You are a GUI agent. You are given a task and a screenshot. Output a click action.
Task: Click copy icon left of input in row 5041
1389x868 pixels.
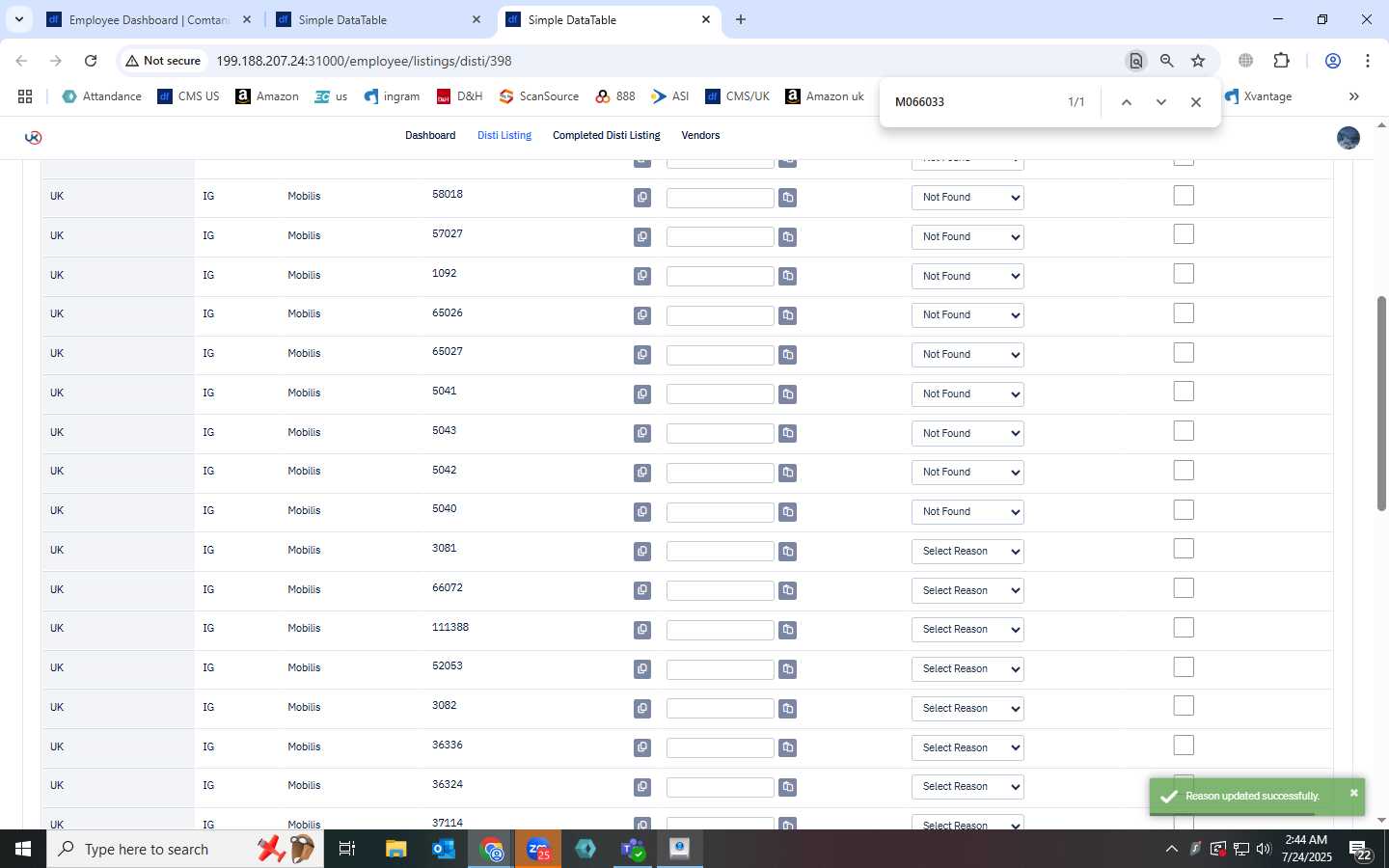click(x=642, y=394)
